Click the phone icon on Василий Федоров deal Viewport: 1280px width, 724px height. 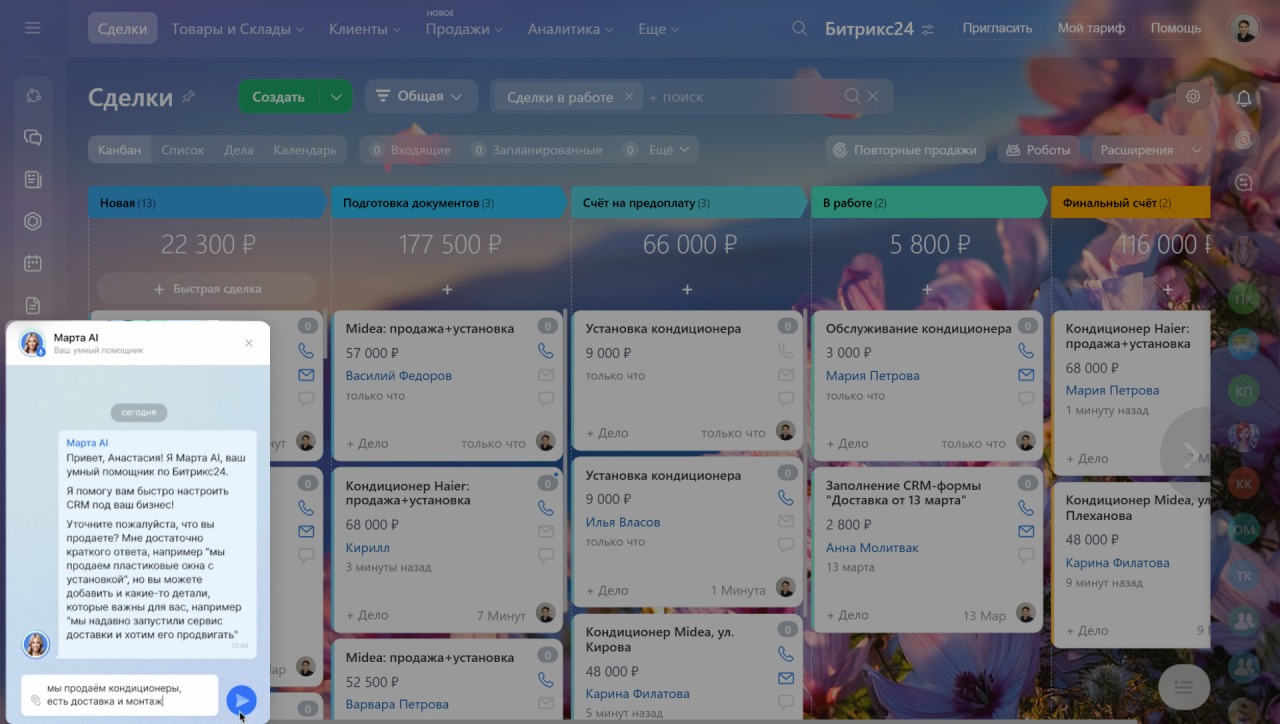tap(545, 351)
